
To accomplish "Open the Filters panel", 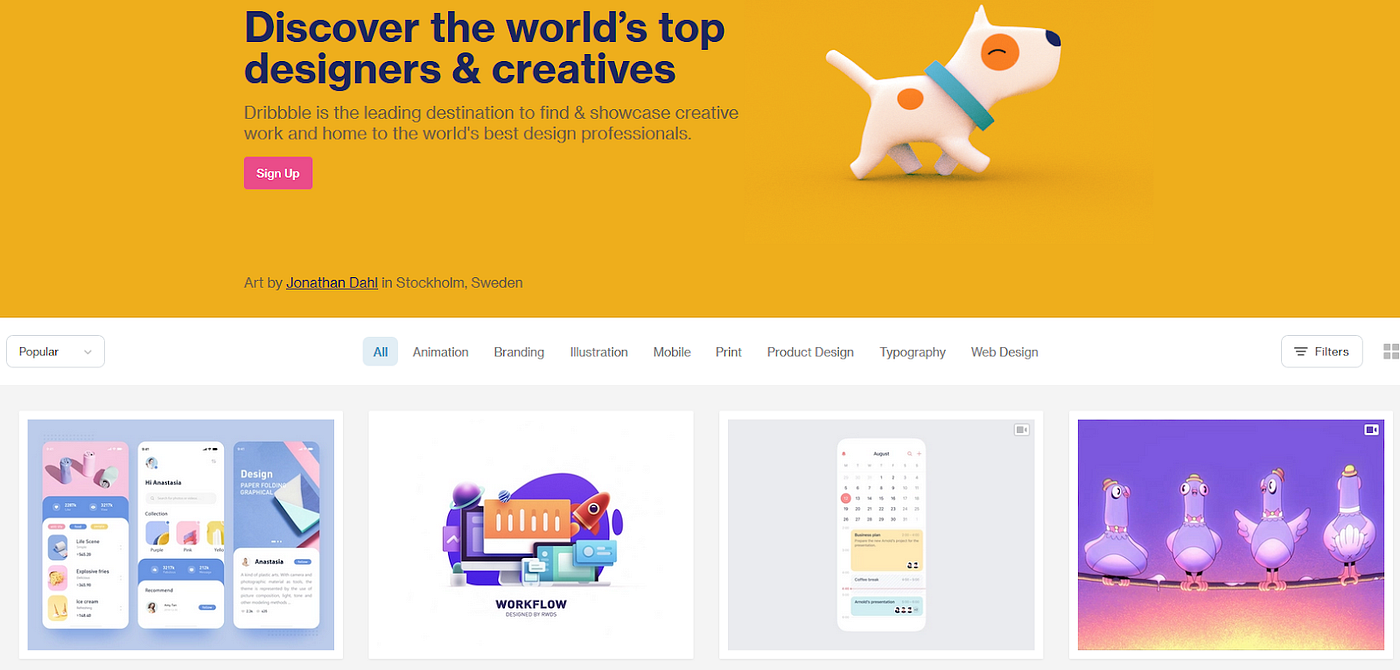I will [1321, 352].
